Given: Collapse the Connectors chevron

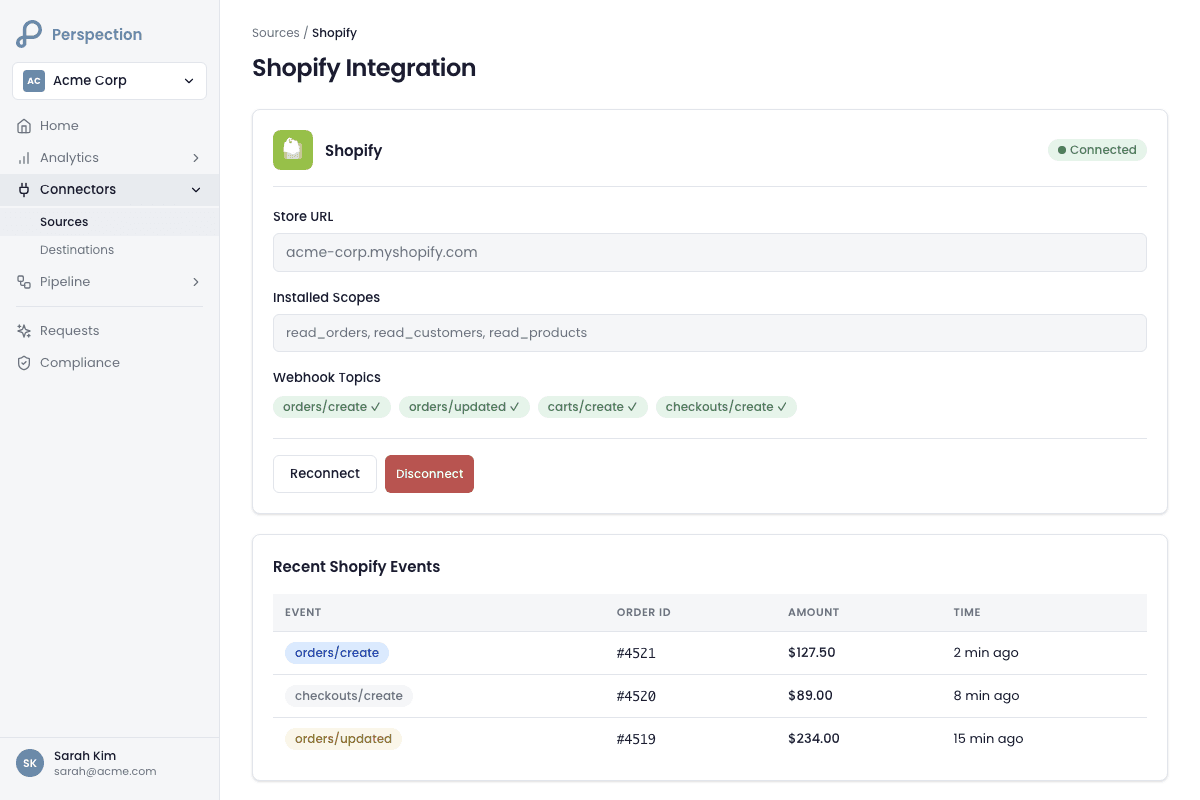Looking at the screenshot, I should click(x=196, y=190).
